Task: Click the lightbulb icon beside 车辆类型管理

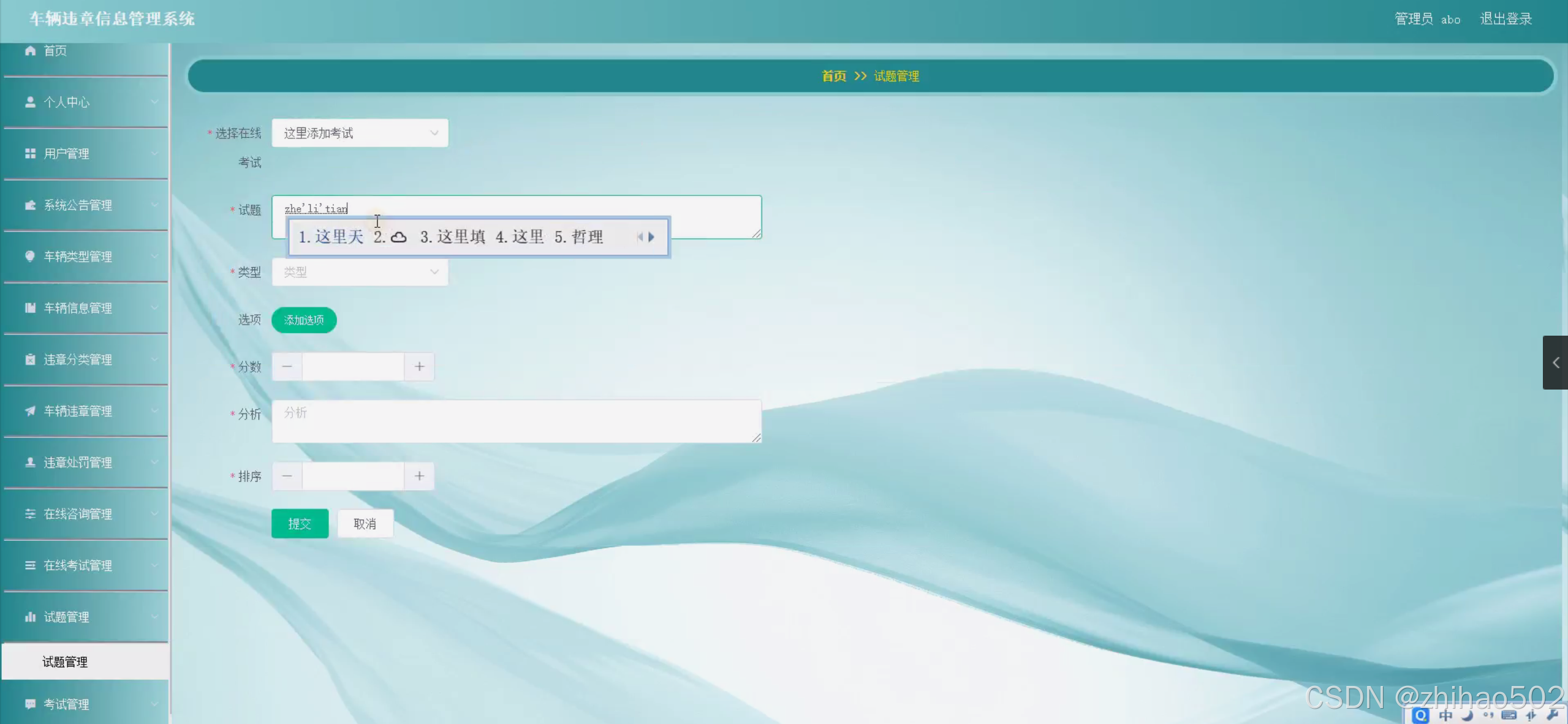Action: (30, 257)
